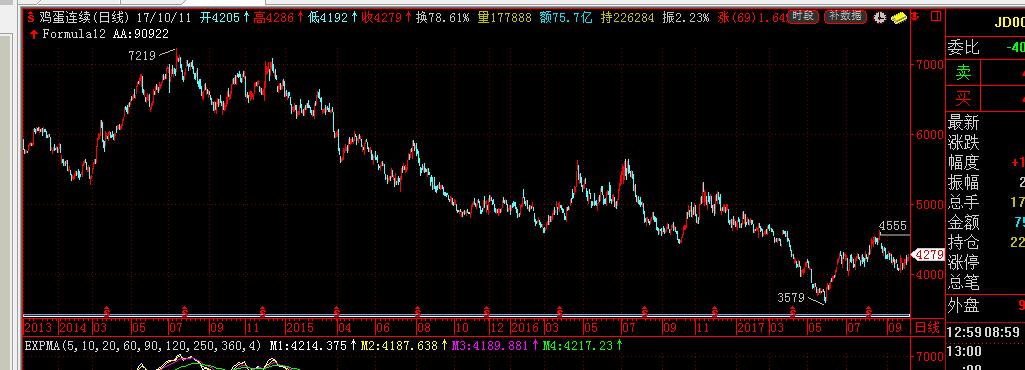The width and height of the screenshot is (1025, 370).
Task: Click the green 卖 label in the quote panel
Action: pyautogui.click(x=964, y=73)
